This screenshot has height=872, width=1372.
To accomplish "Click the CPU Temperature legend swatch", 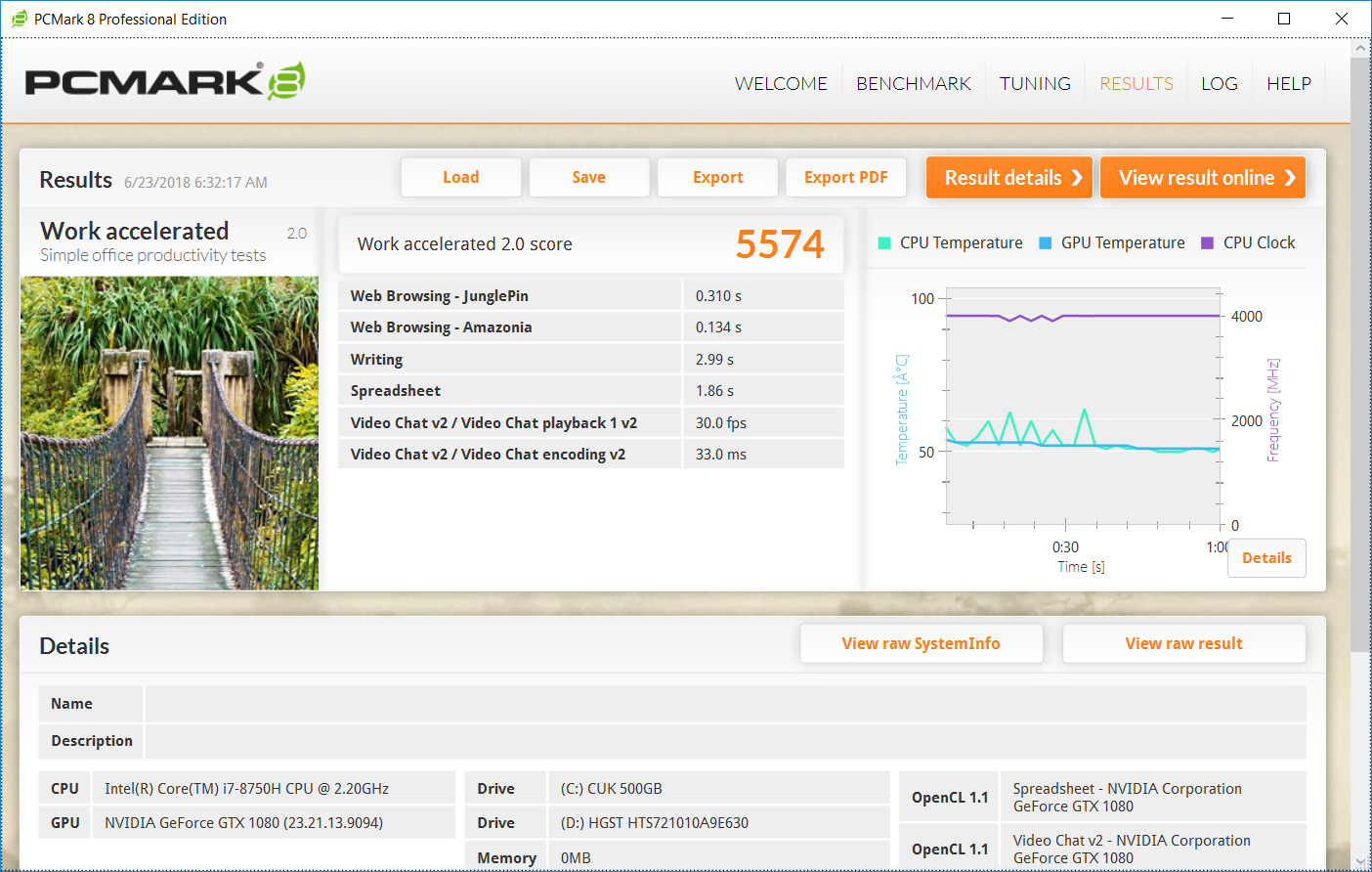I will [x=884, y=243].
